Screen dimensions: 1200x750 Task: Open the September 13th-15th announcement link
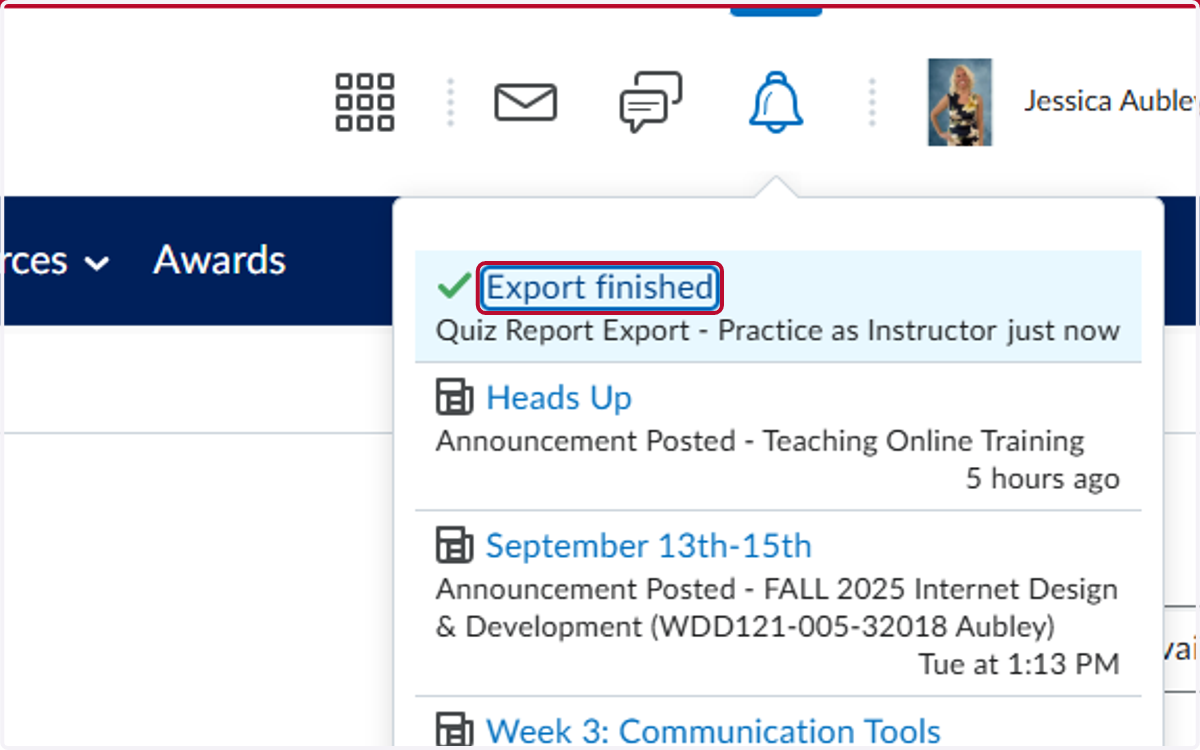pyautogui.click(x=649, y=546)
